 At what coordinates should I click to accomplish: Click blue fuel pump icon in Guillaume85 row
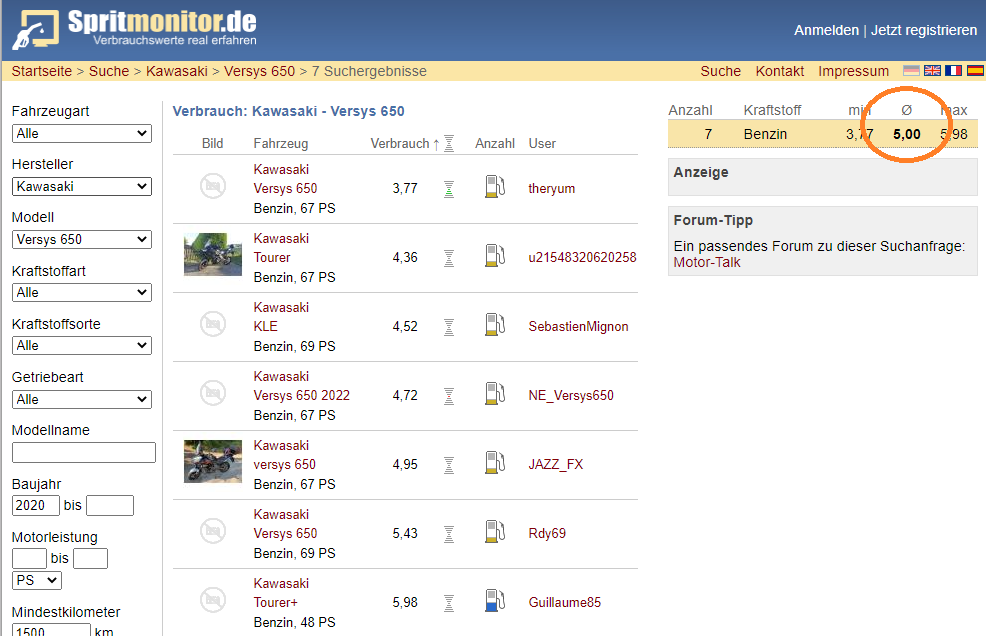496,601
